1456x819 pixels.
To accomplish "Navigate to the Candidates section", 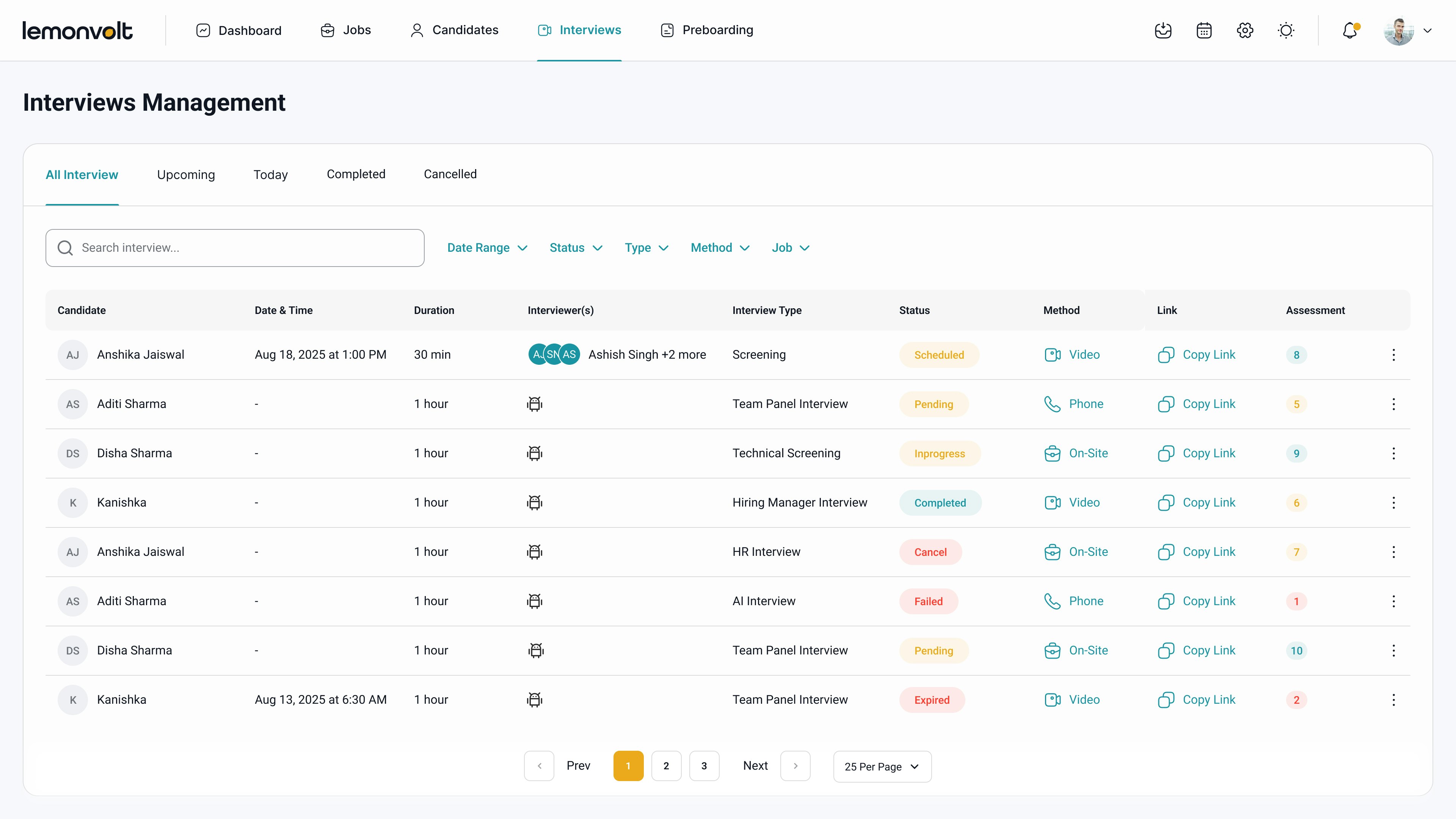I will point(454,30).
